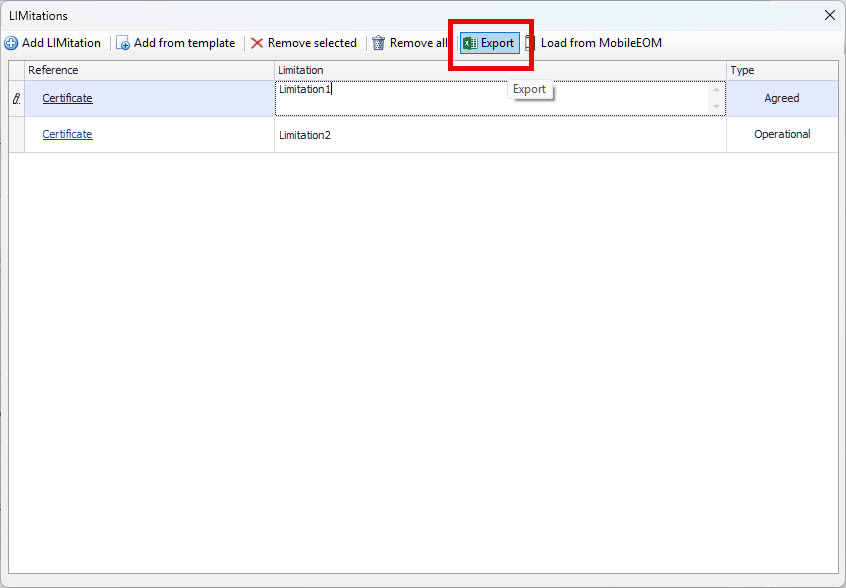
Task: Click the down arrow in Limitation1 field
Action: click(716, 106)
